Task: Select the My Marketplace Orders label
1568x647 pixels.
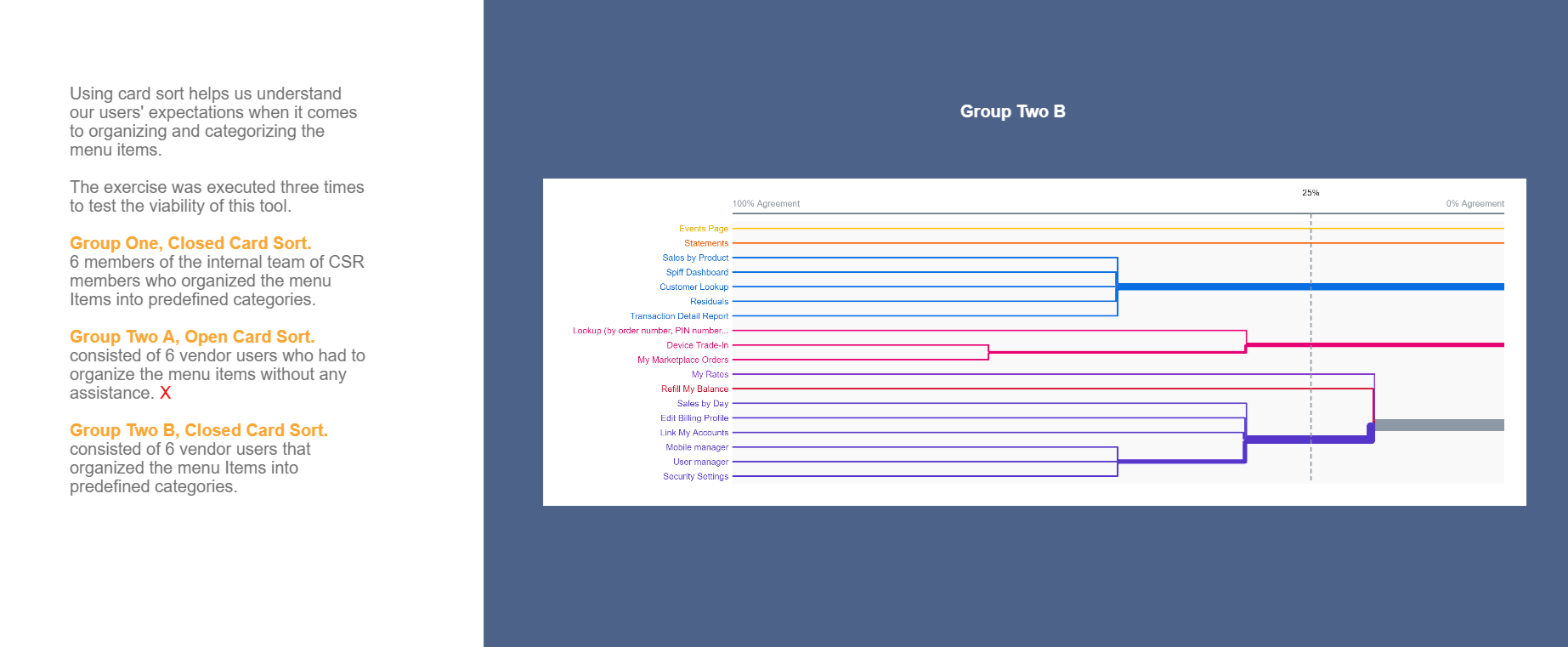Action: [682, 360]
